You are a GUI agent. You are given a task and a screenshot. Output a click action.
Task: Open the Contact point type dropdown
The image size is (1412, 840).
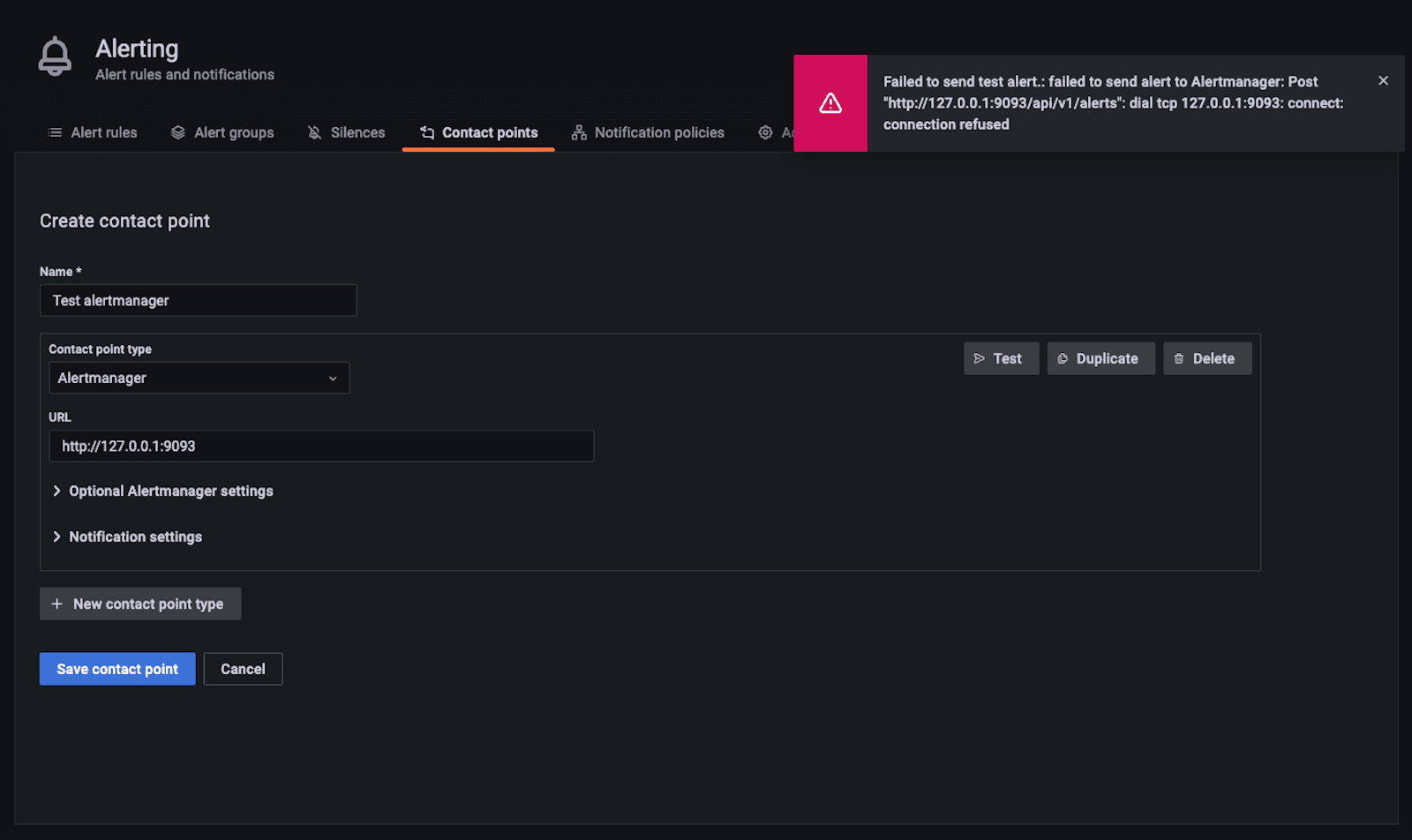coord(199,378)
